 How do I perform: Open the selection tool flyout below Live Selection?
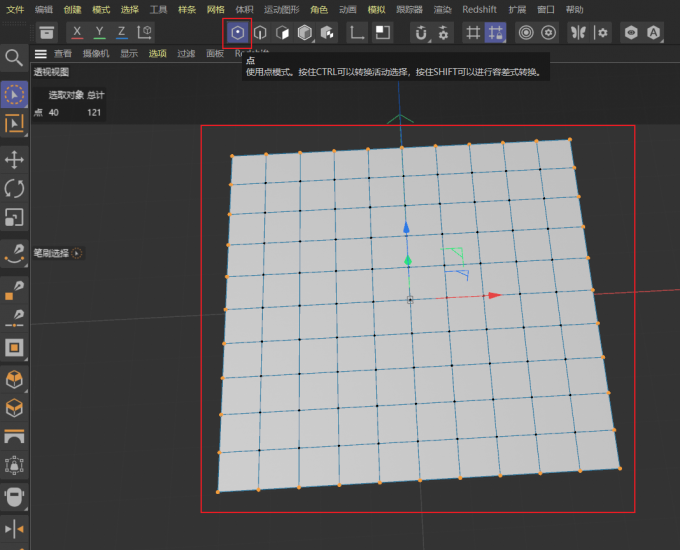pyautogui.click(x=14, y=124)
